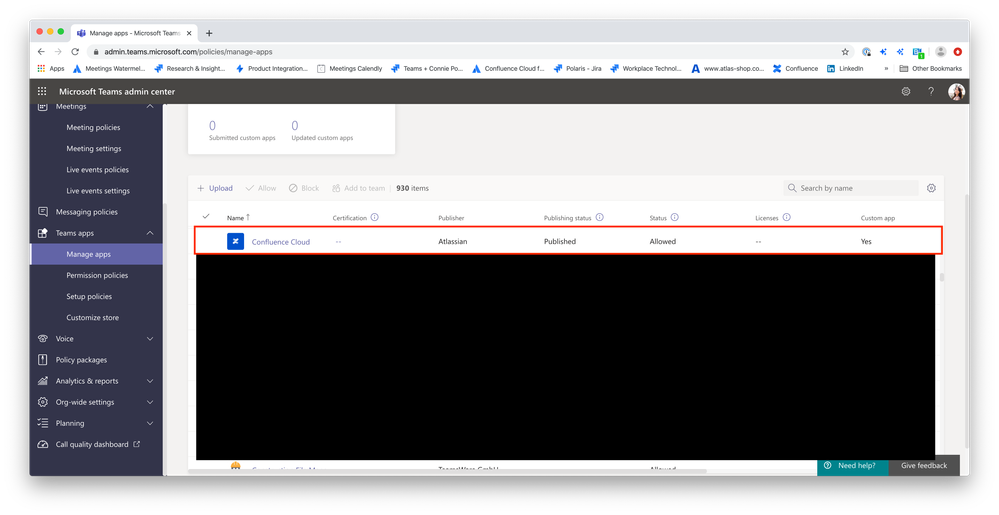999x515 pixels.
Task: Click the Need help? button
Action: click(852, 465)
